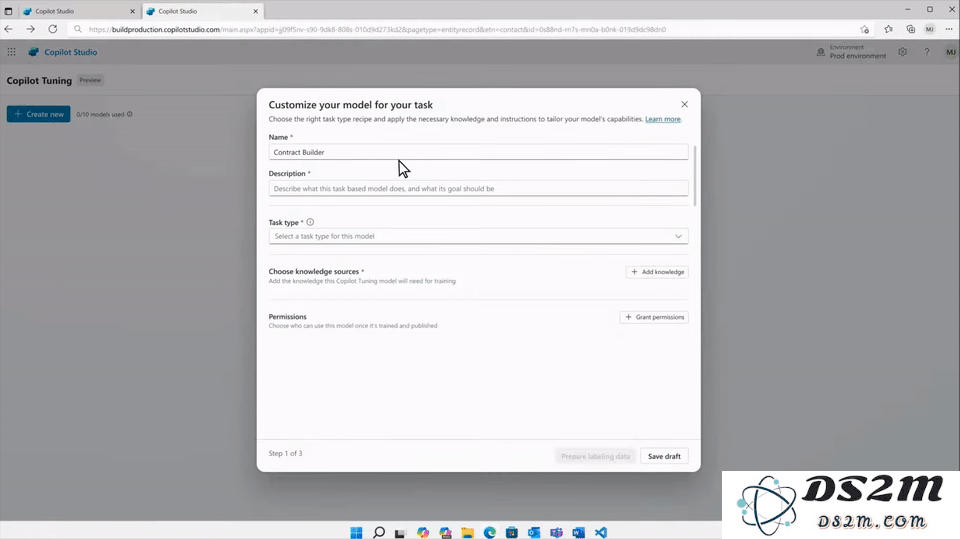Open the Learn more link
Viewport: 960px width, 539px height.
coord(662,119)
